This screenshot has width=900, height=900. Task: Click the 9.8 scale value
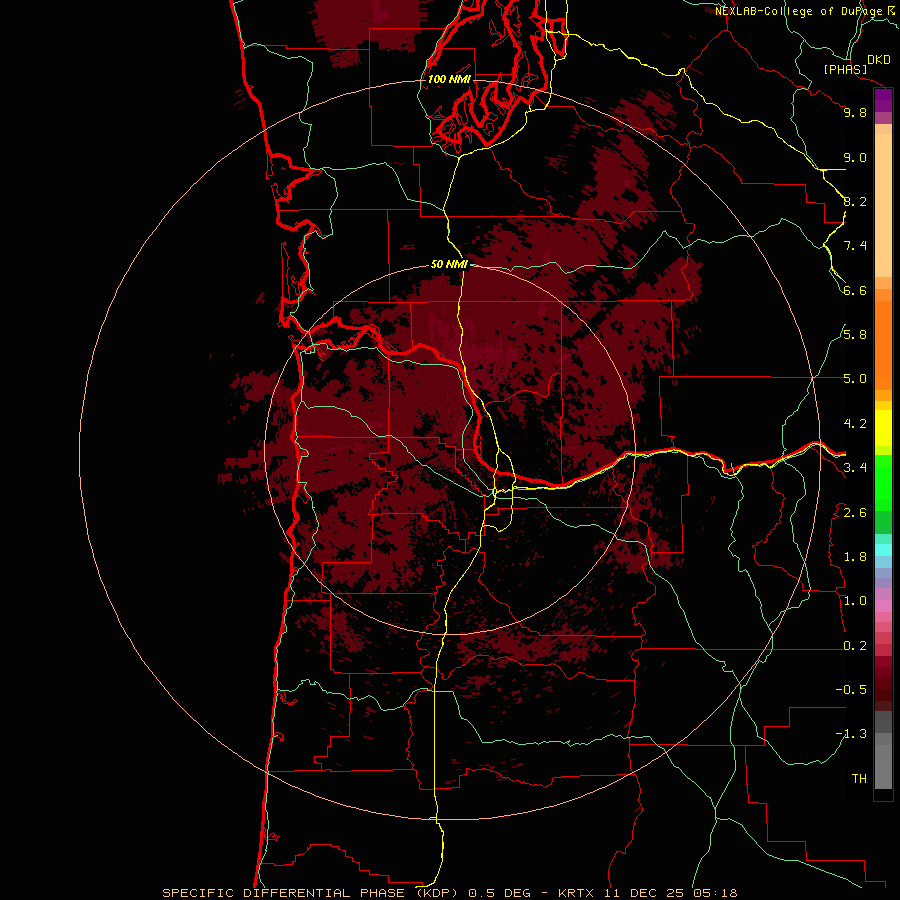[855, 112]
